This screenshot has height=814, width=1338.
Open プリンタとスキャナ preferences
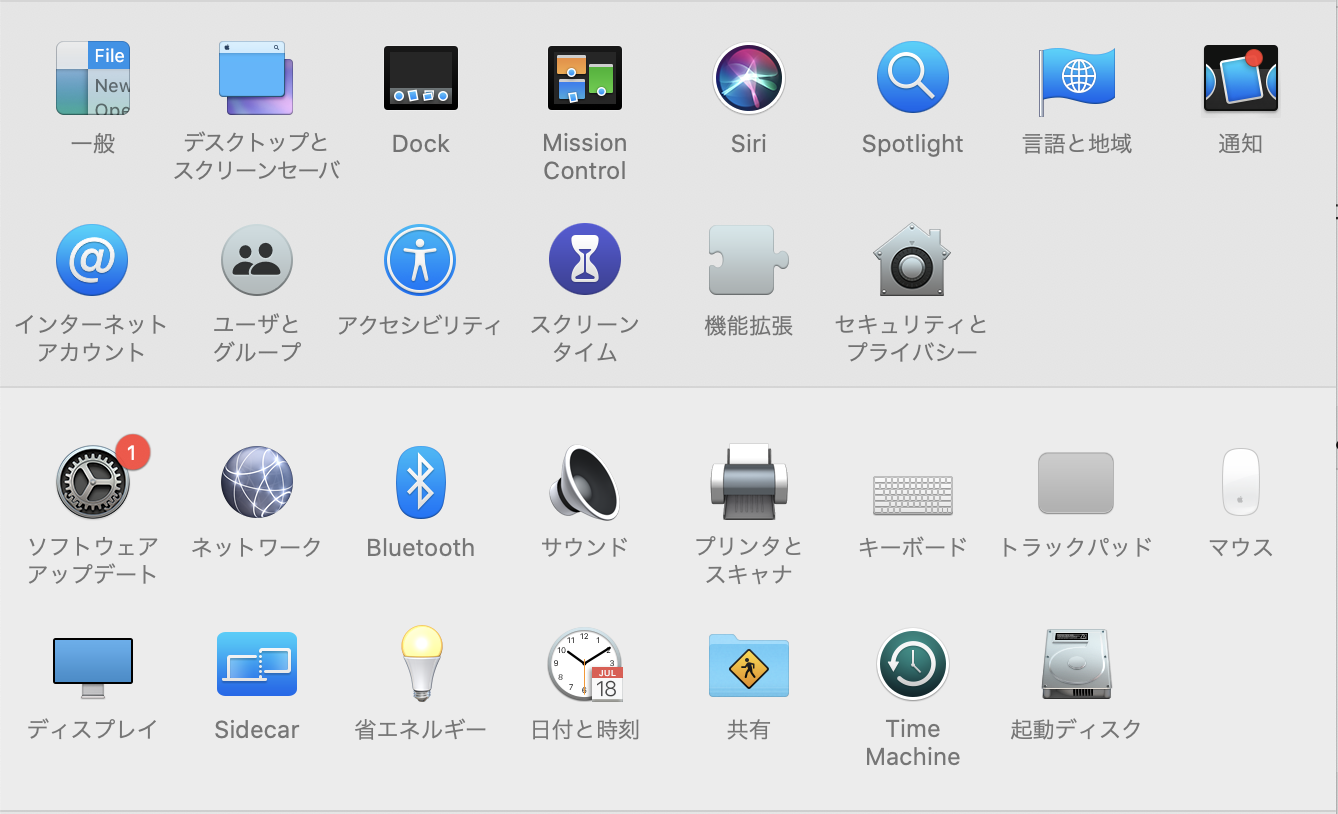pos(749,482)
